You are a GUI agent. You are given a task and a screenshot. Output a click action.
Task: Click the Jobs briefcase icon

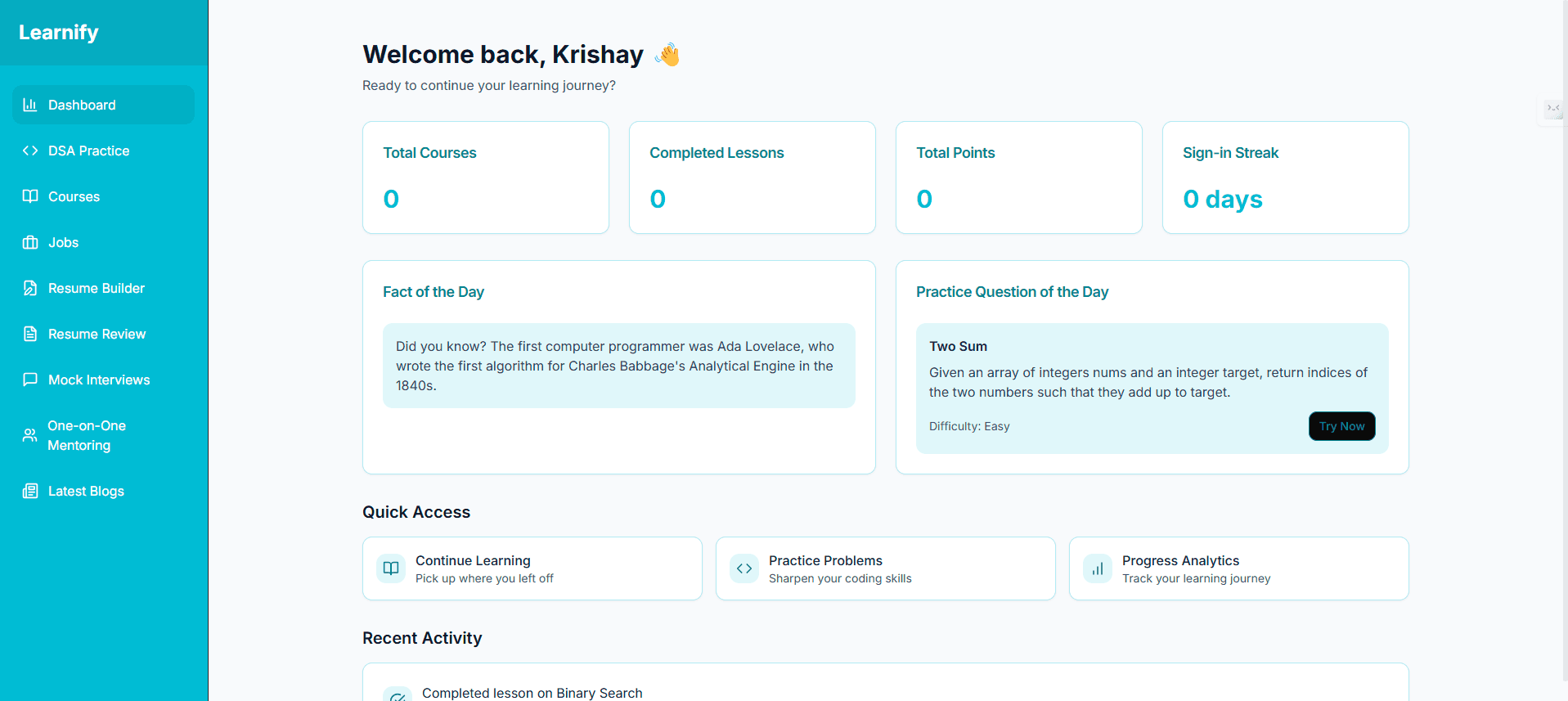[x=30, y=242]
